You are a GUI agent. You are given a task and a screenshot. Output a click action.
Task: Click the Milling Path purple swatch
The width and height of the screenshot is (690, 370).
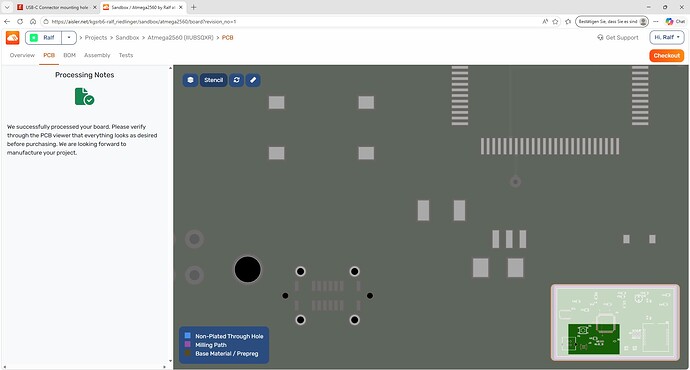pos(187,344)
